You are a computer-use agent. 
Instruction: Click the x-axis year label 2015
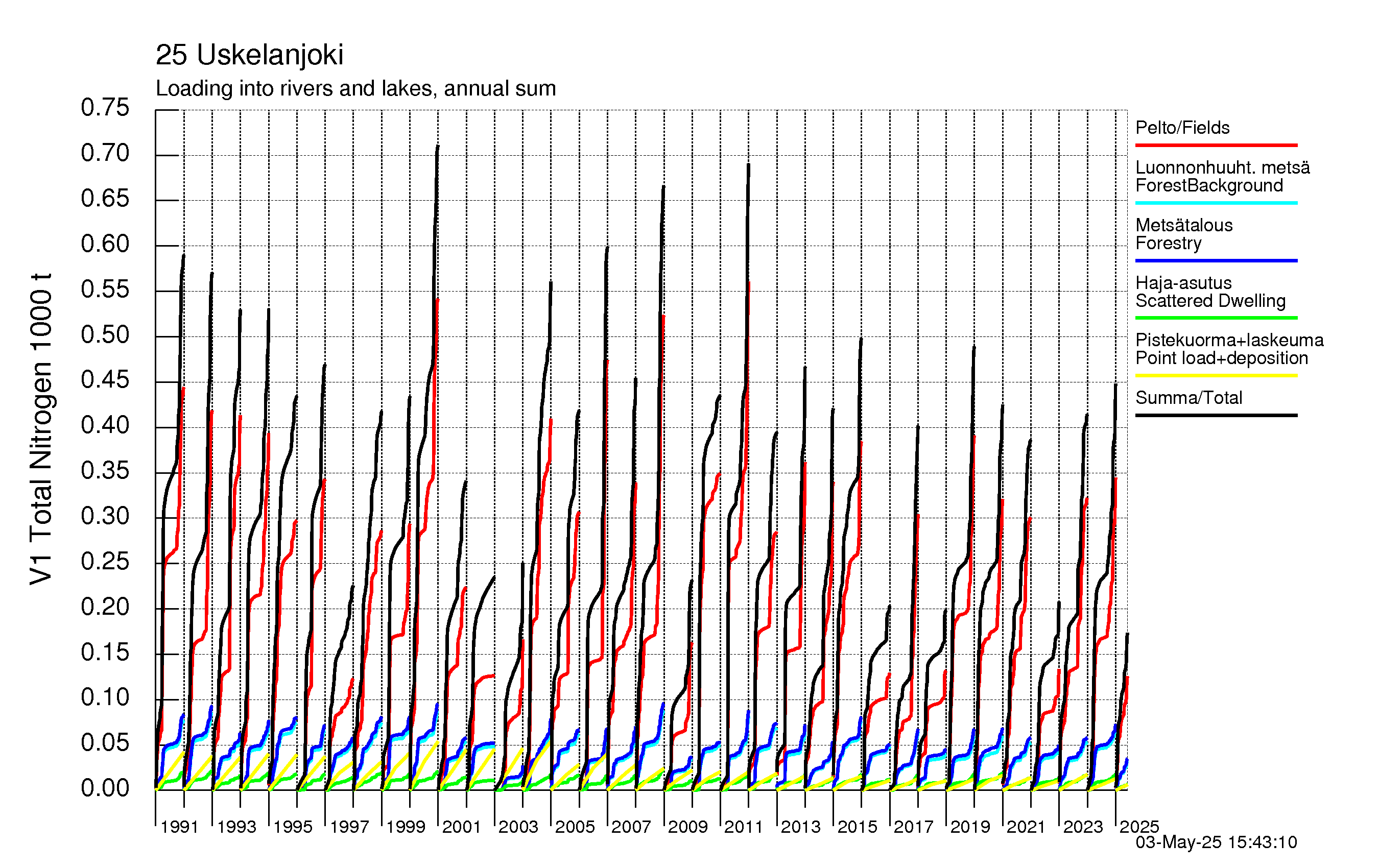(x=858, y=827)
